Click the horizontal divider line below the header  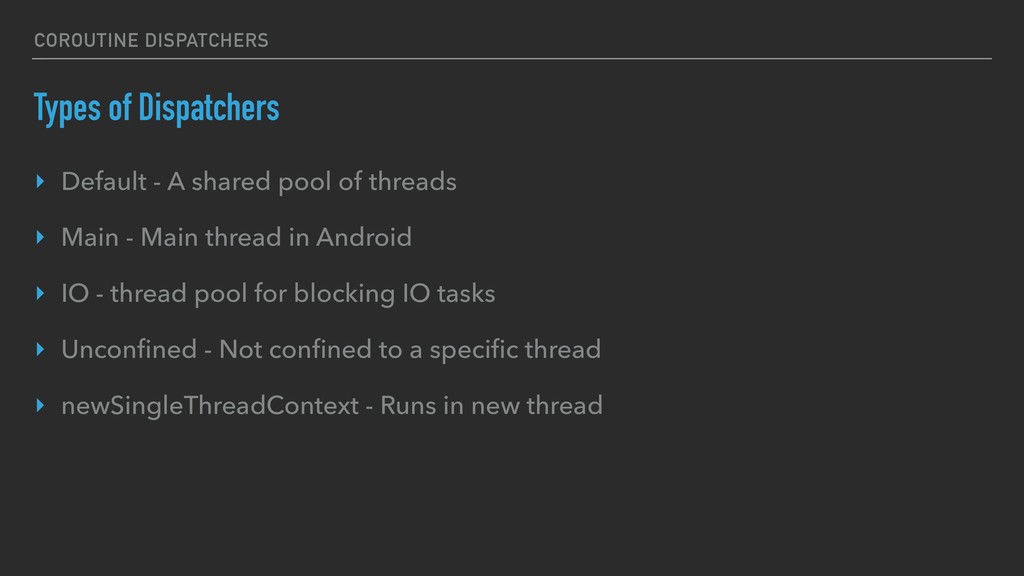[x=512, y=59]
